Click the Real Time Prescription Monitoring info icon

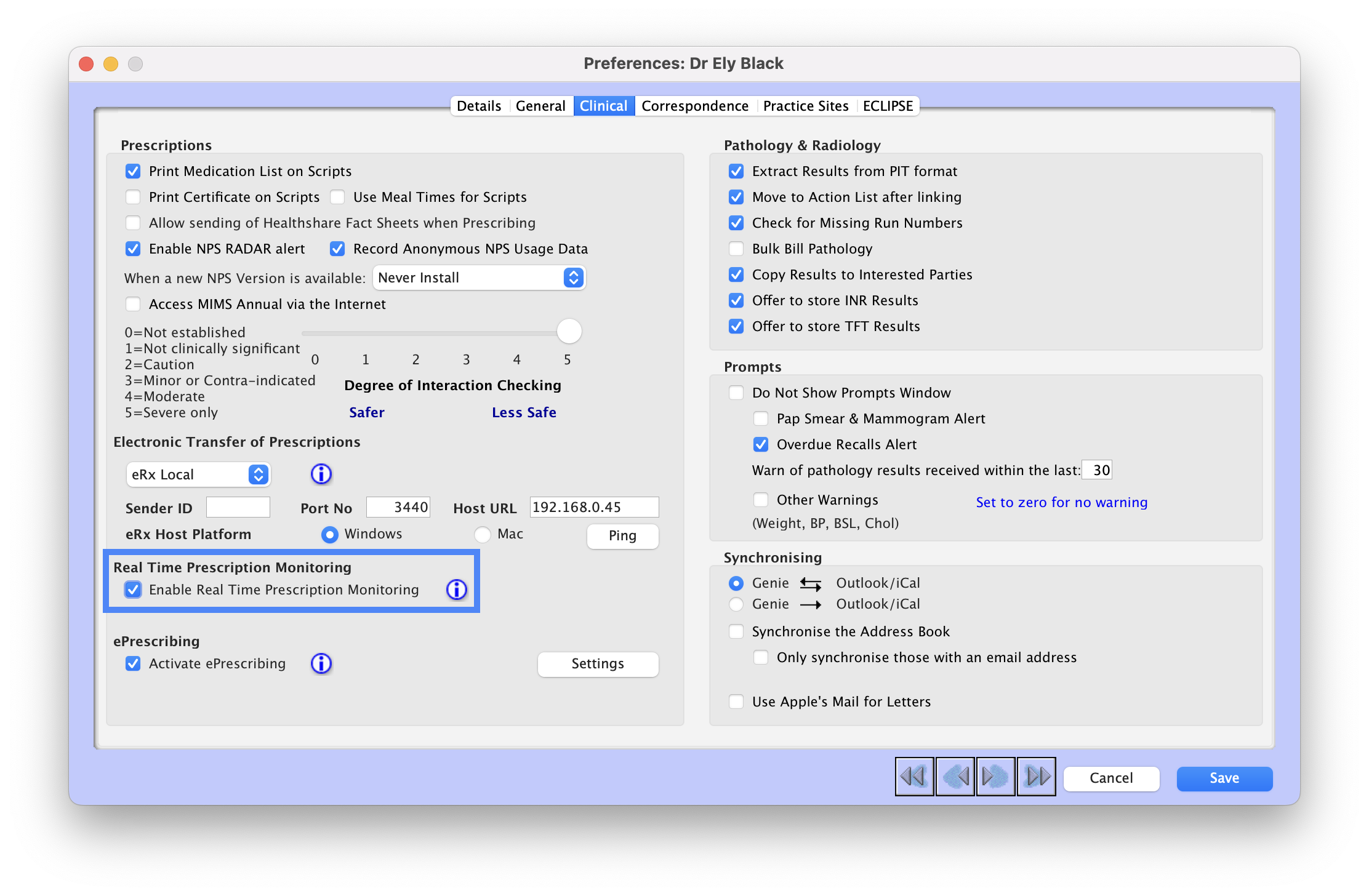click(456, 590)
